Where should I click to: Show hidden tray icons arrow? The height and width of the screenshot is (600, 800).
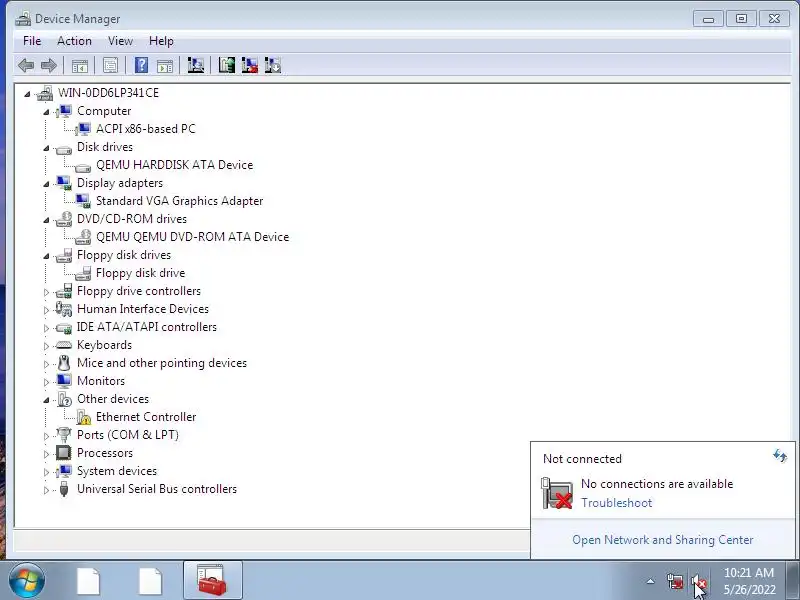[651, 581]
